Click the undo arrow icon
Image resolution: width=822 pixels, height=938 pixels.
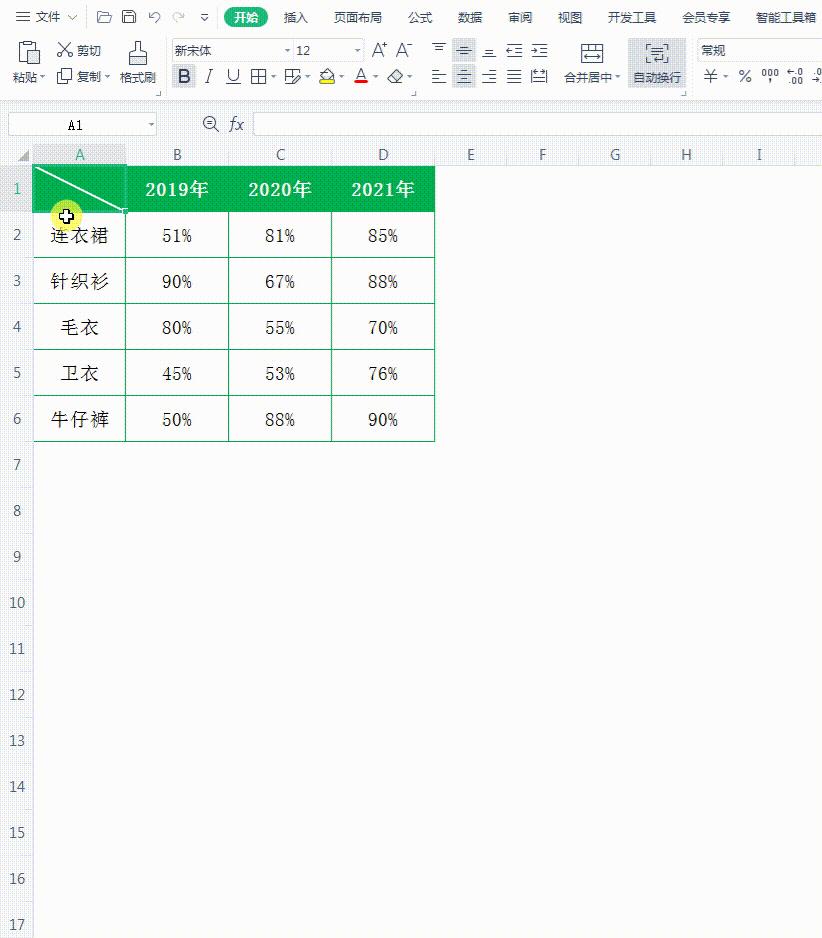(x=155, y=15)
